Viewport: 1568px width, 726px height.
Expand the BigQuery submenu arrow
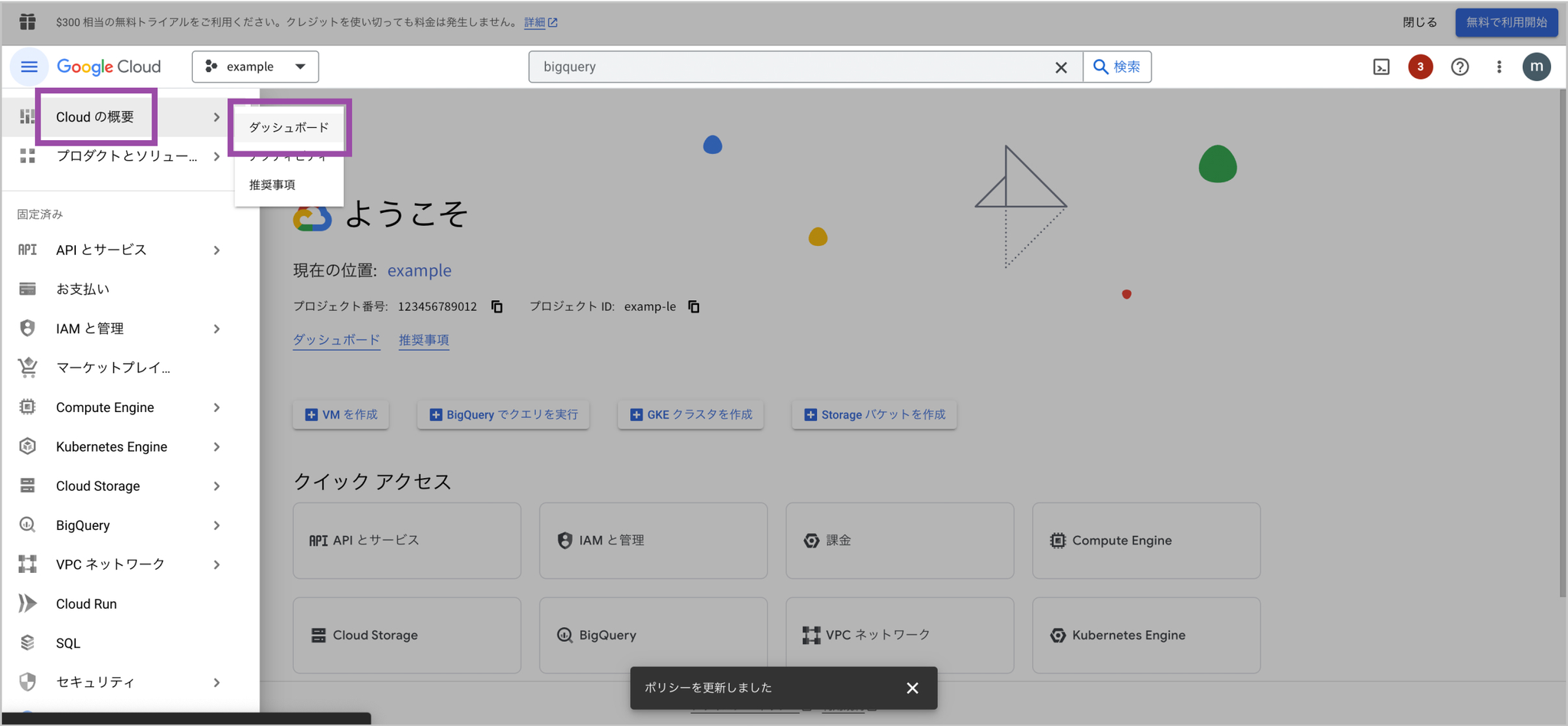pos(217,525)
